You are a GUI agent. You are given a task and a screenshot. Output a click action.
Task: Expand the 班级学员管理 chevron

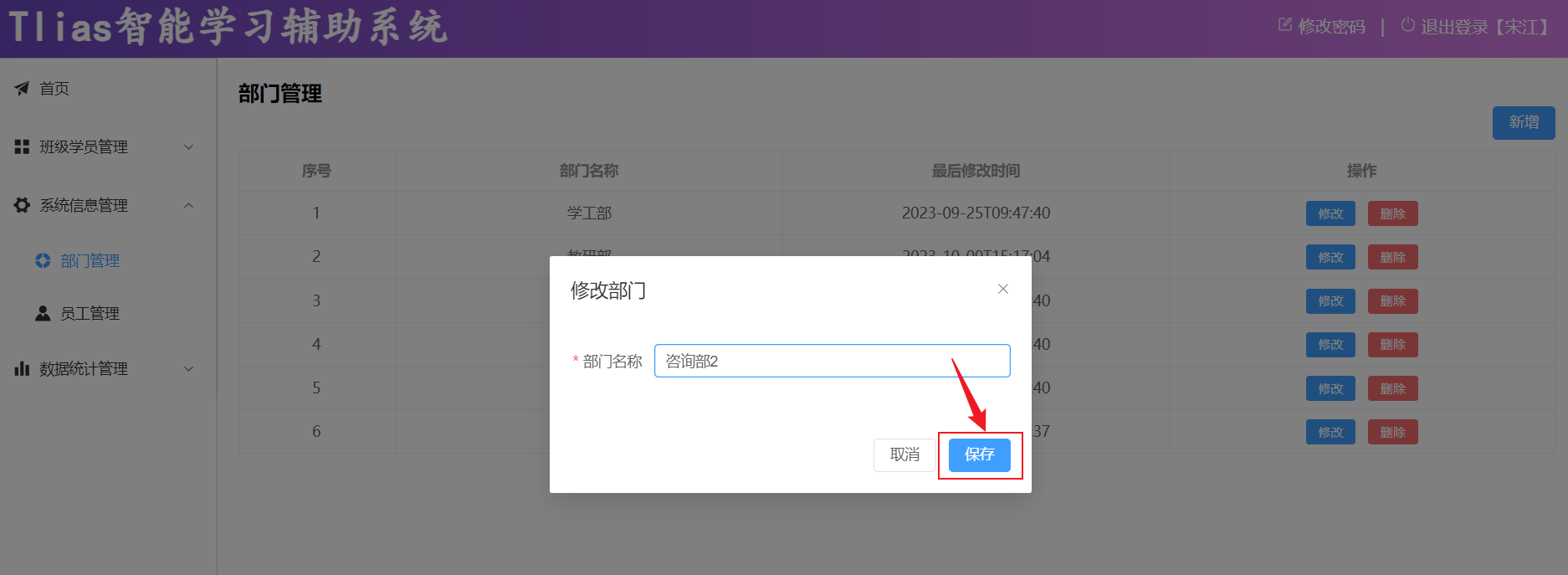(188, 147)
